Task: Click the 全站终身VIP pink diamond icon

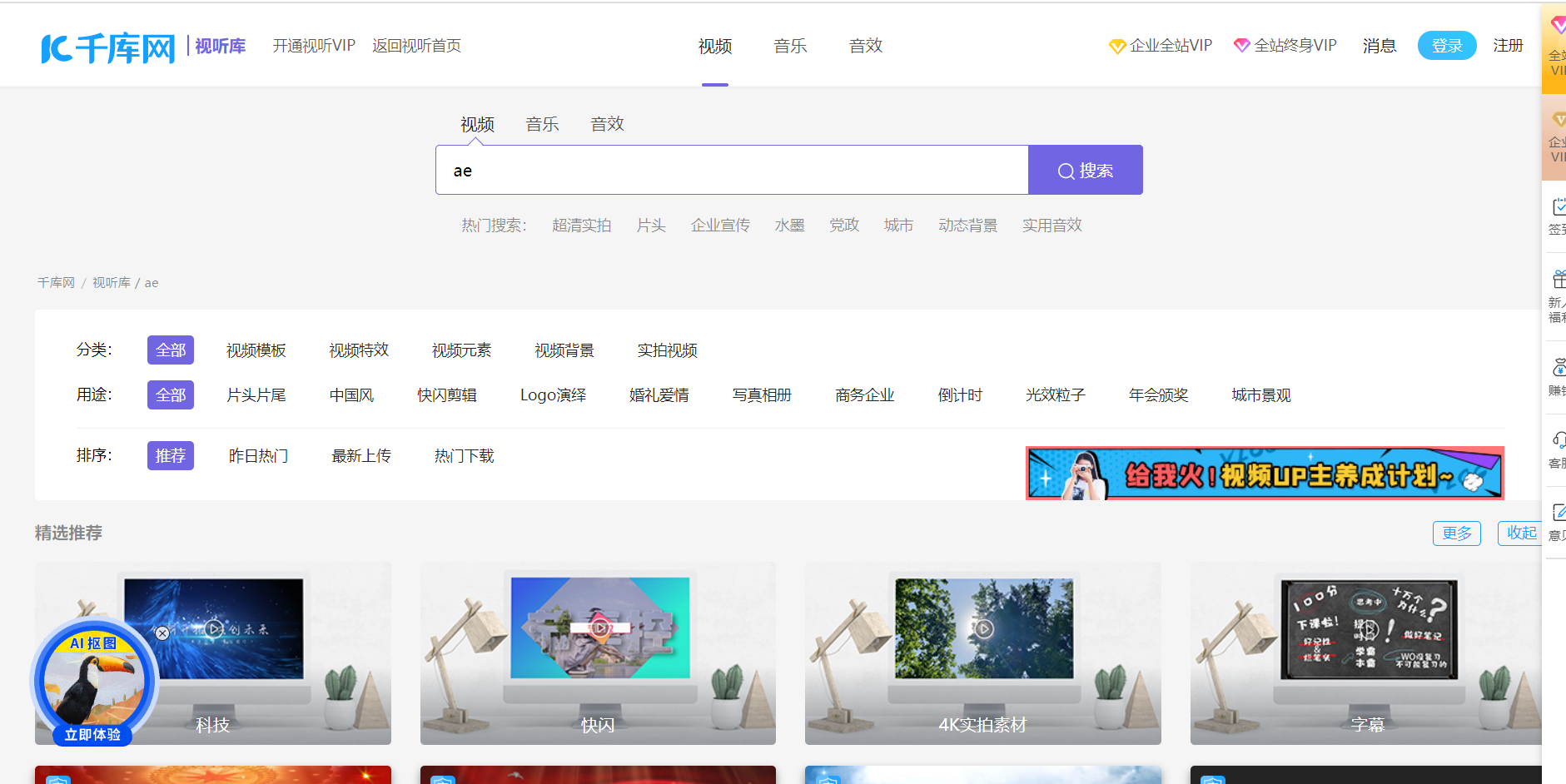Action: pos(1242,45)
